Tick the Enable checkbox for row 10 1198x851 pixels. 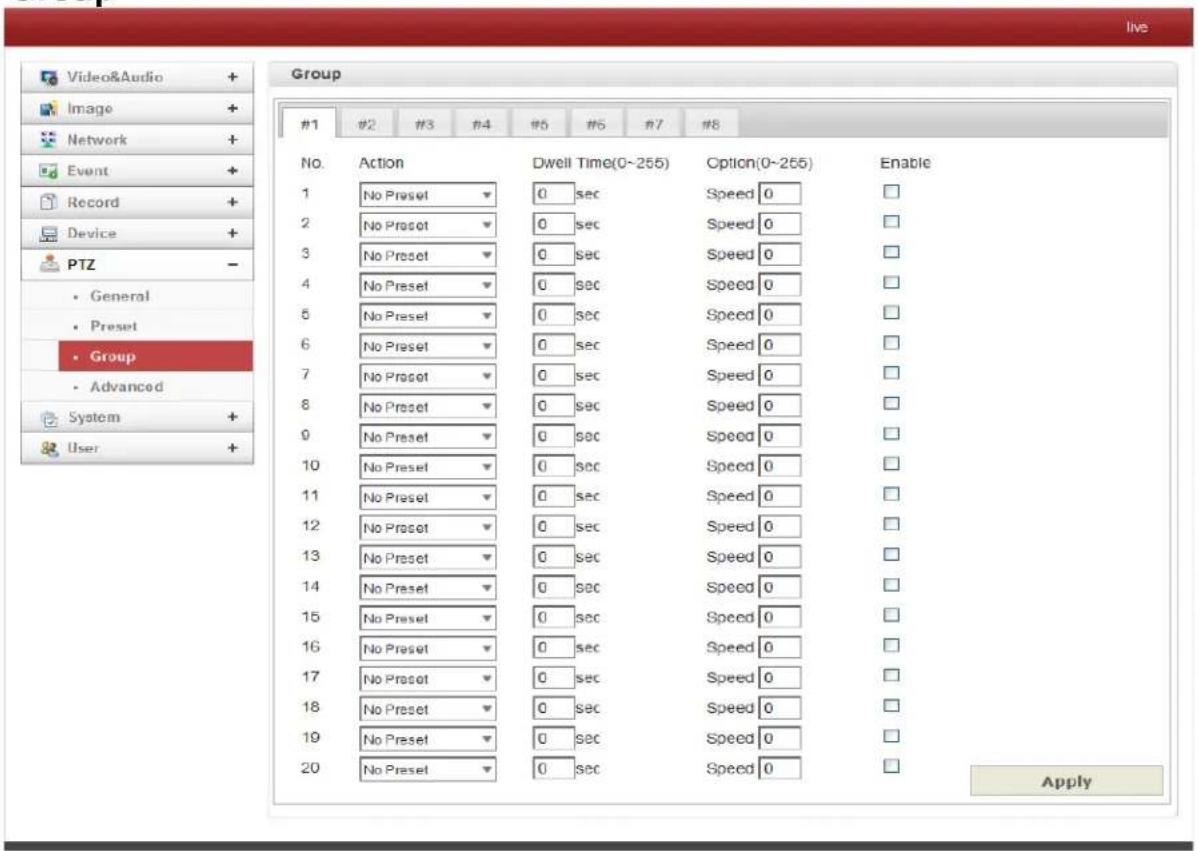tap(891, 464)
